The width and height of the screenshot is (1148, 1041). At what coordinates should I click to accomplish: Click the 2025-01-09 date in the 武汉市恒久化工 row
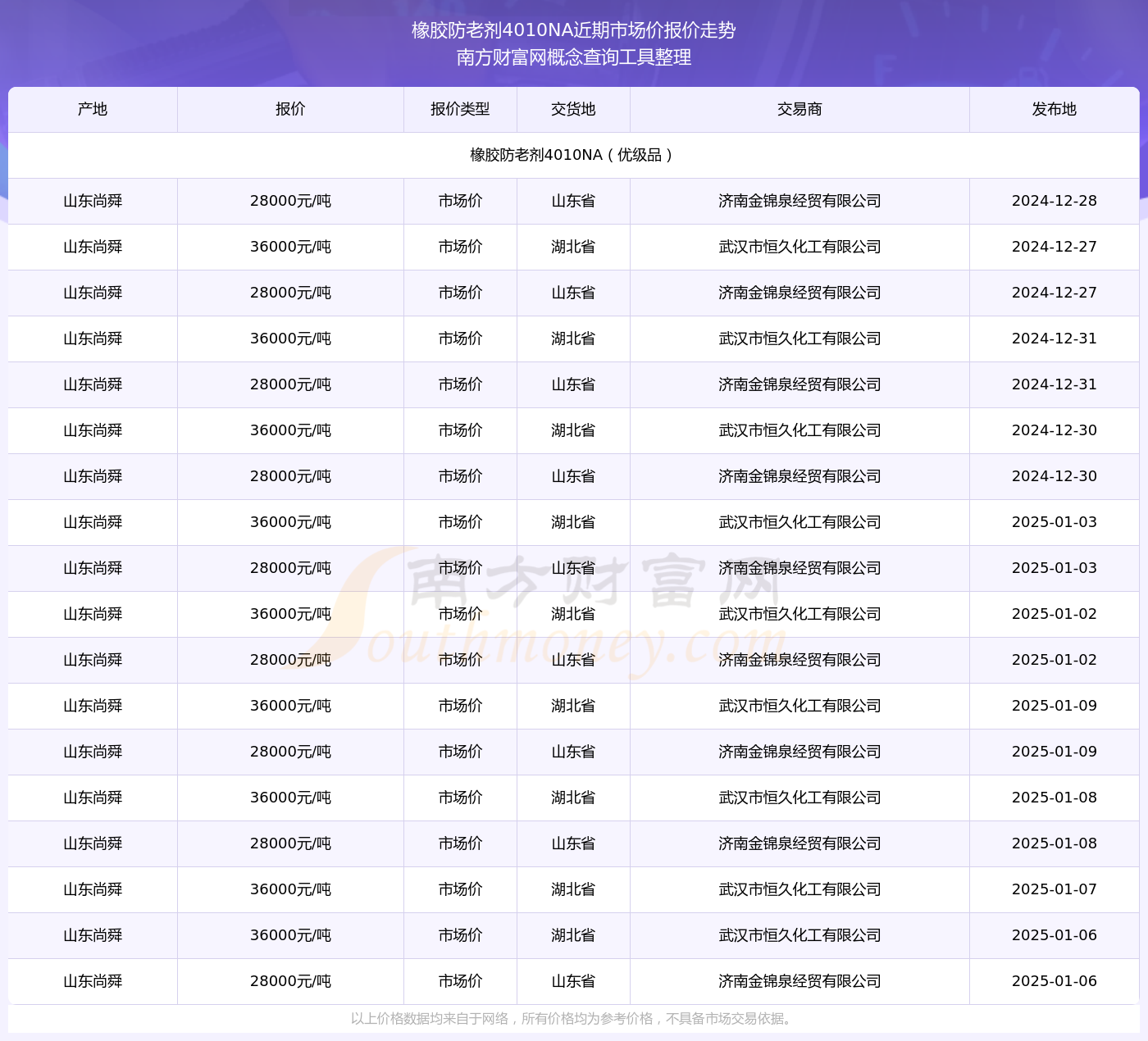(1054, 706)
